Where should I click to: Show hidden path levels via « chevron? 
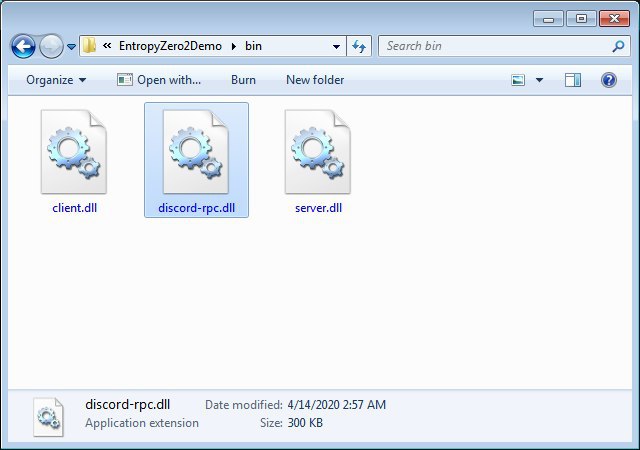tap(107, 46)
